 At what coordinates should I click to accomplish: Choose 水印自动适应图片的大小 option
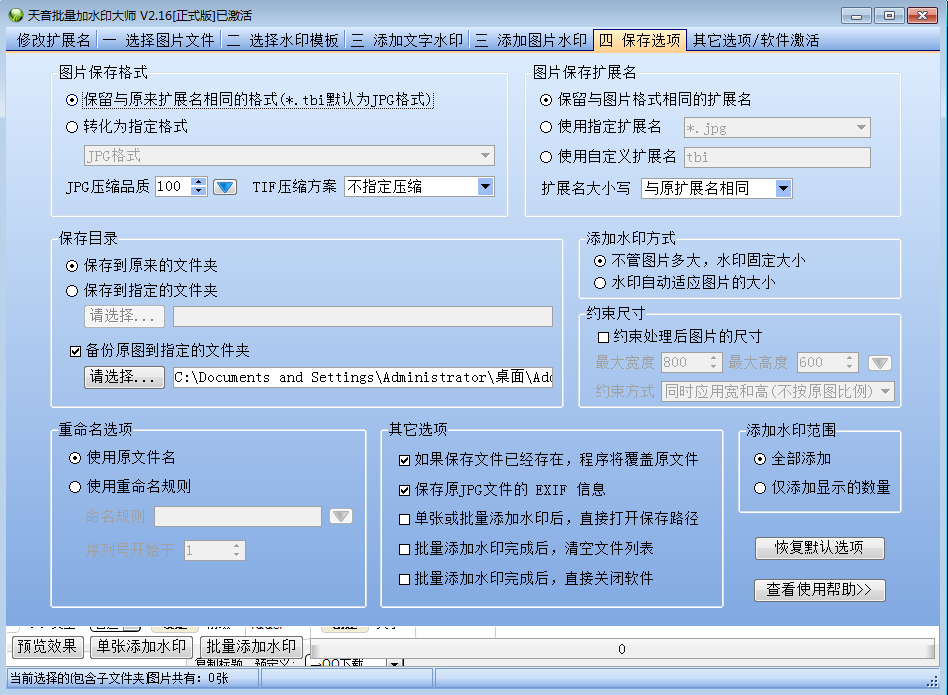point(600,283)
